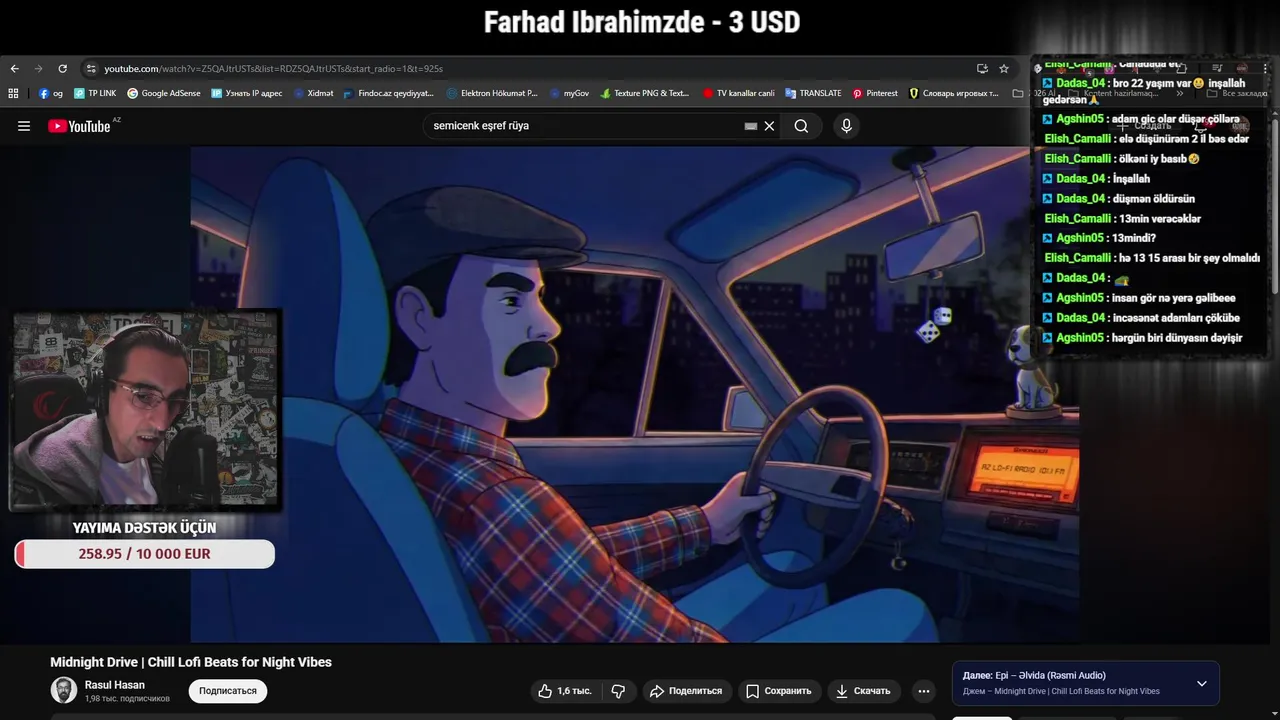1280x720 pixels.
Task: Open the YouTube hamburger guide menu
Action: tap(24, 126)
